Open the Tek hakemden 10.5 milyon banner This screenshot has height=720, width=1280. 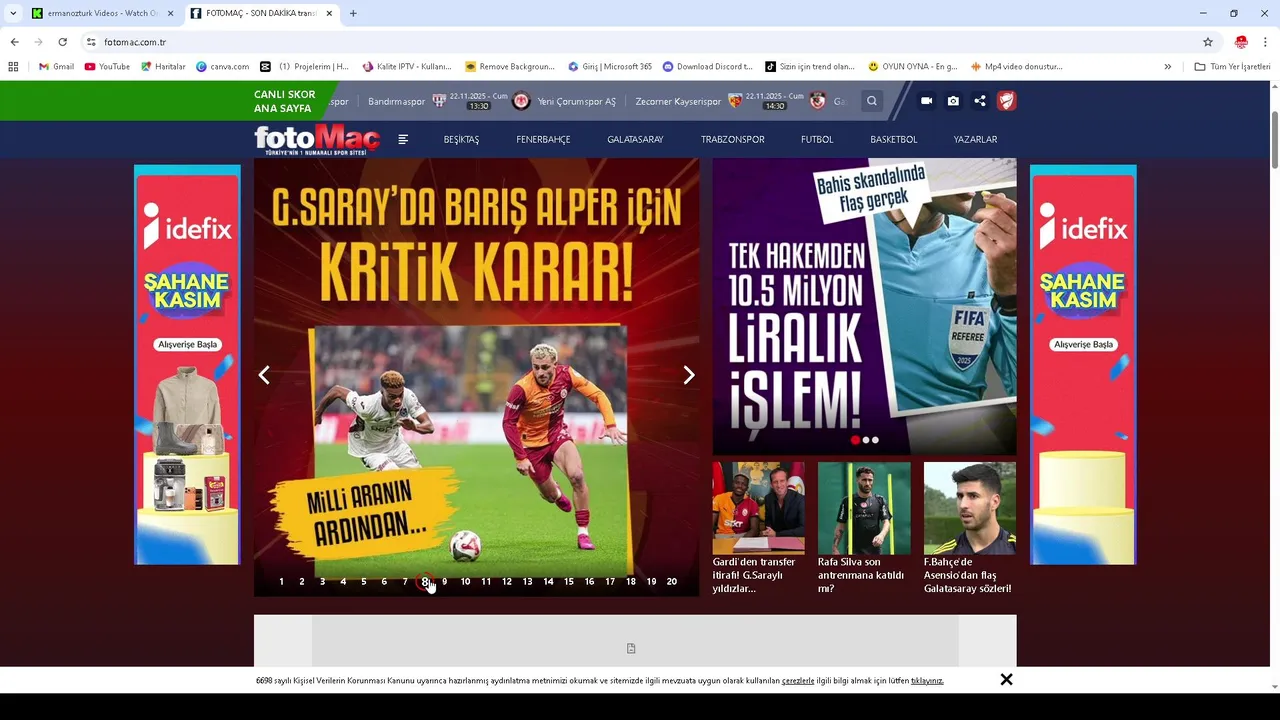click(864, 307)
